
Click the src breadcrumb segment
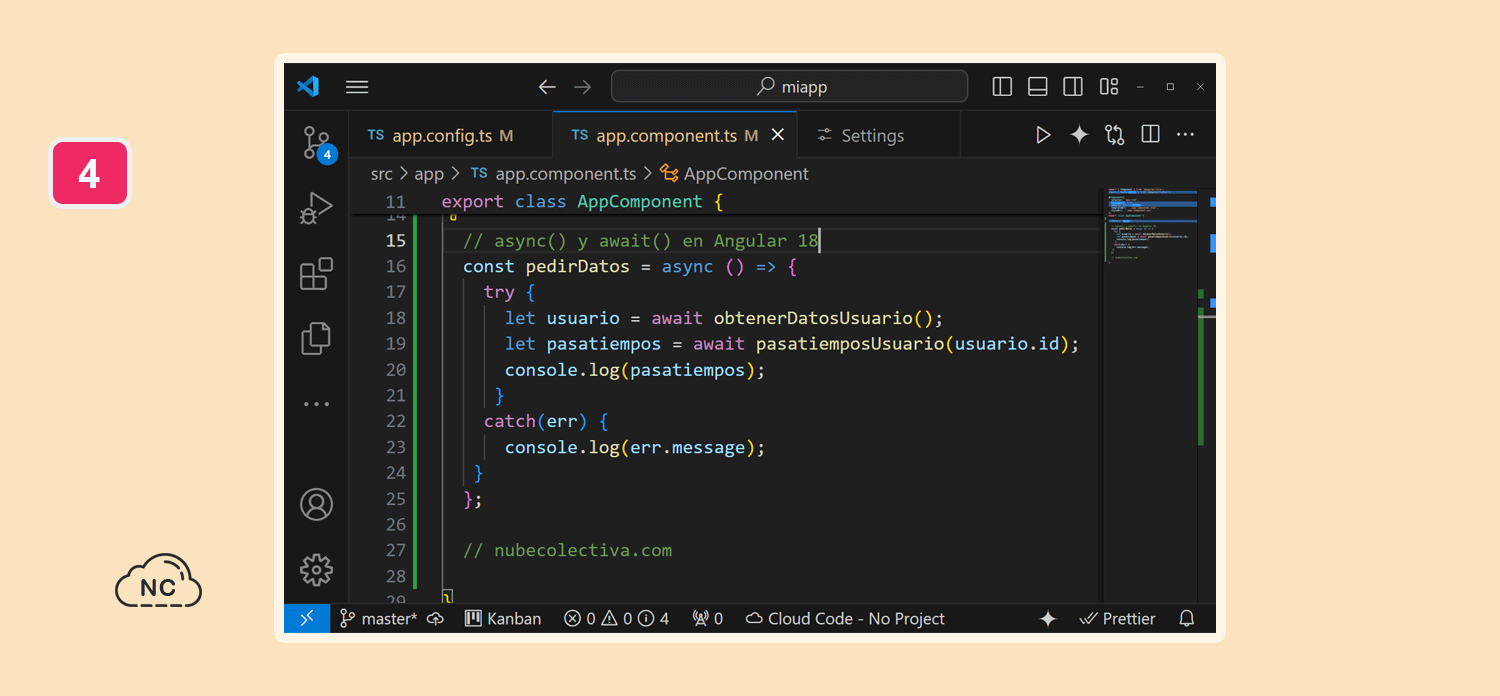(382, 174)
